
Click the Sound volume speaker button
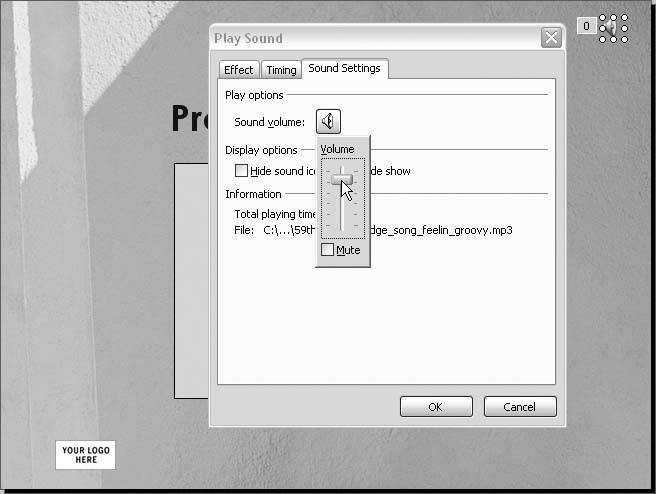point(328,122)
